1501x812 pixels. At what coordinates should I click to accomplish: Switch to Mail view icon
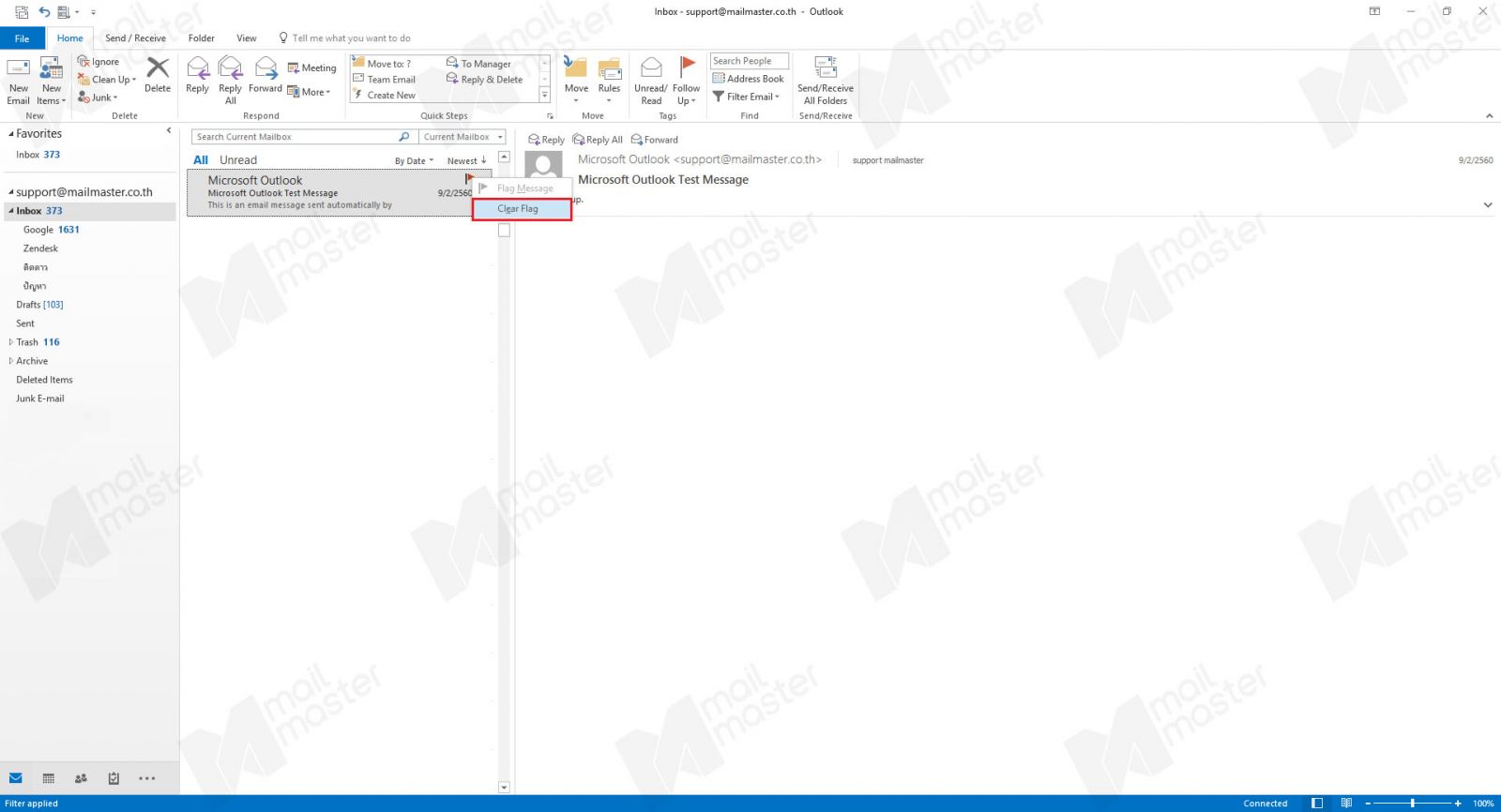[16, 778]
